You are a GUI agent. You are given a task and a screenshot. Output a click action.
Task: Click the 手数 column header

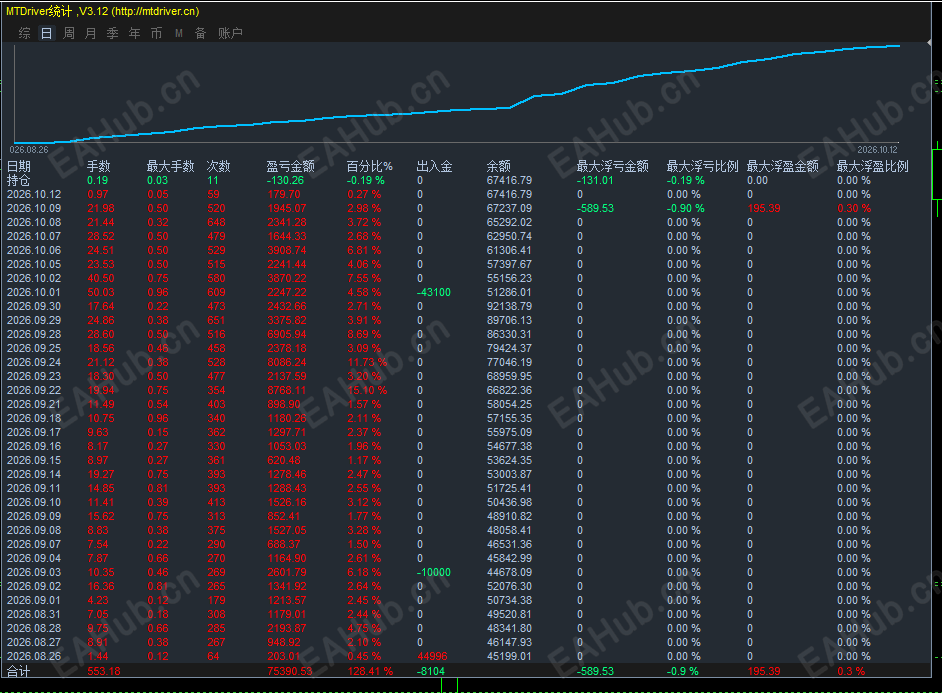tap(99, 166)
